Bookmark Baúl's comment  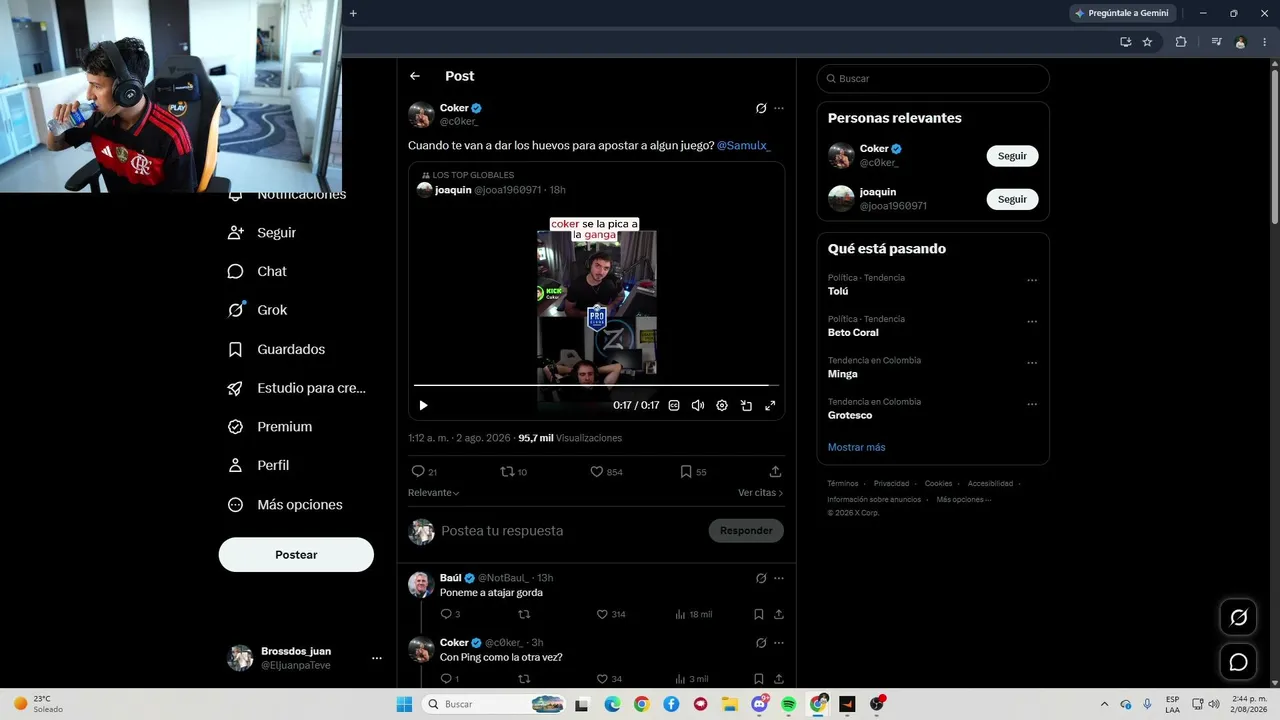point(759,614)
